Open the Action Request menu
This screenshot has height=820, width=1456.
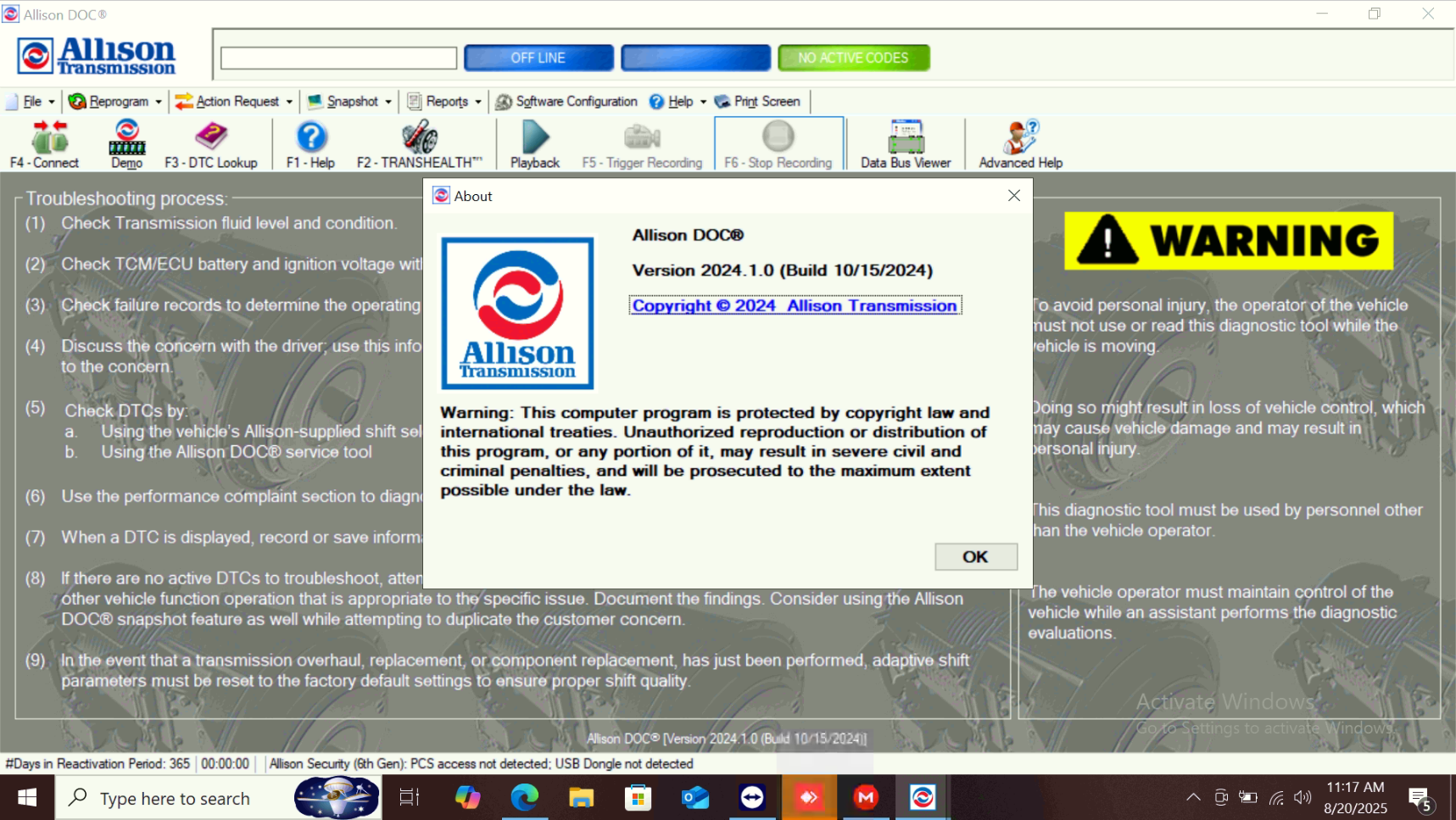234,102
